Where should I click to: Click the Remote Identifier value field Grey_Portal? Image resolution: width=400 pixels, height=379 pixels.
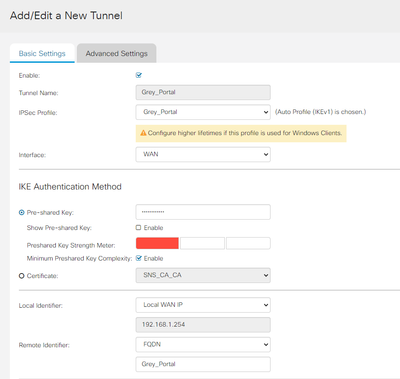pos(203,364)
